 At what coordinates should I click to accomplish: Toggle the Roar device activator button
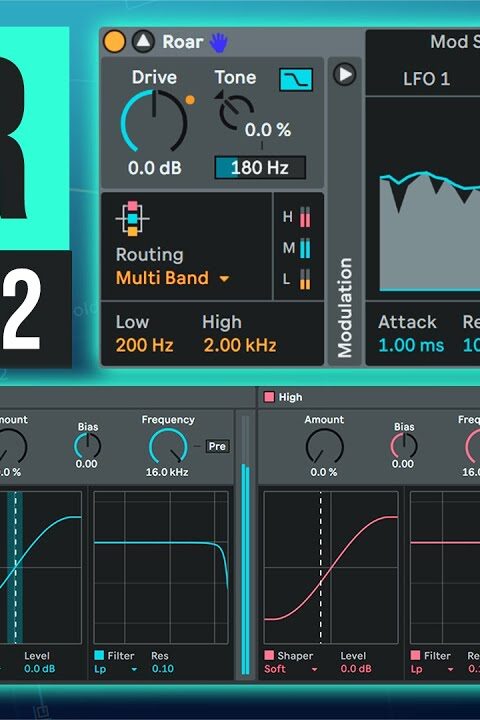coord(114,42)
